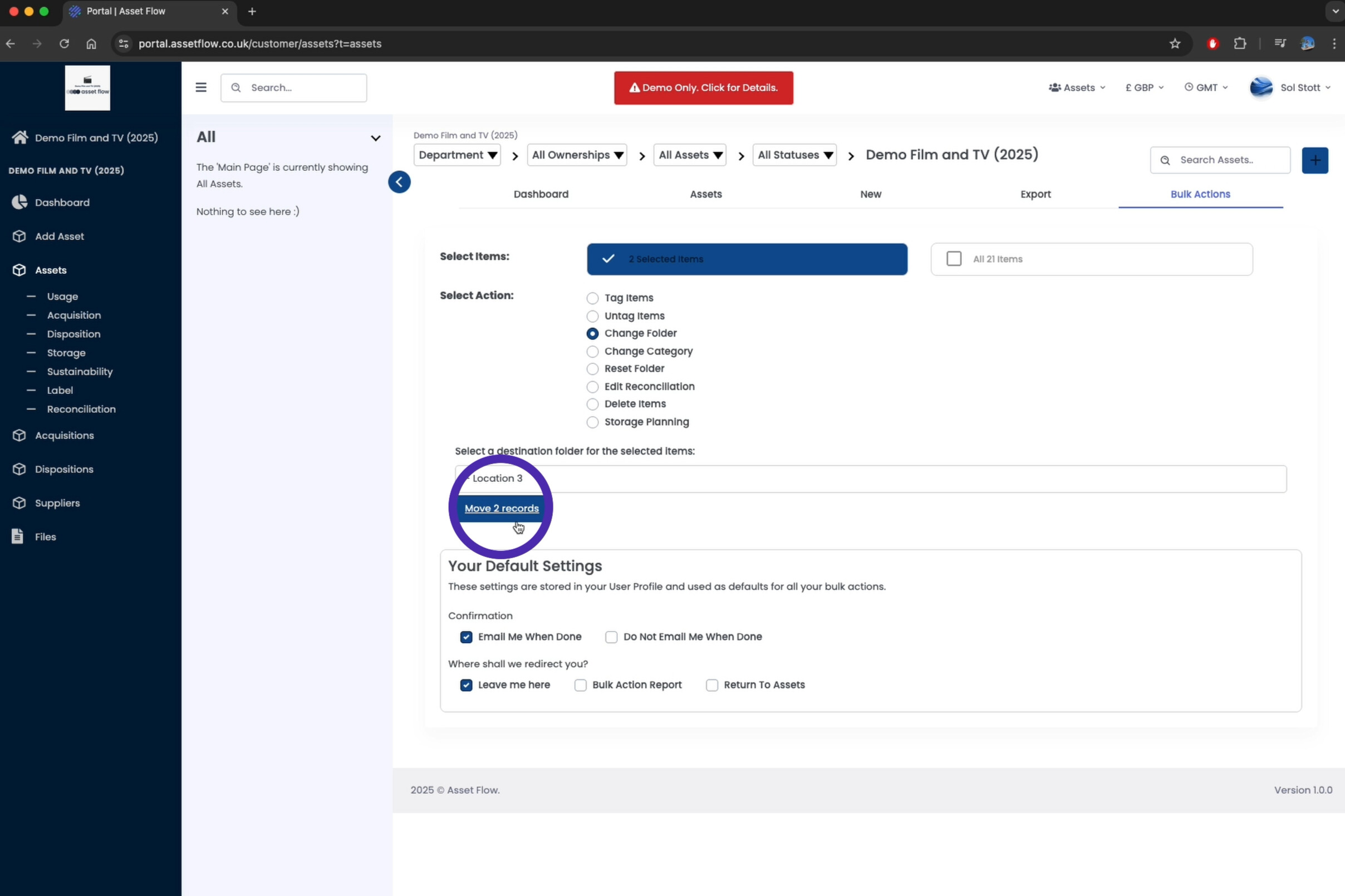Click Demo Only red banner button
This screenshot has height=896, width=1345.
[x=703, y=88]
